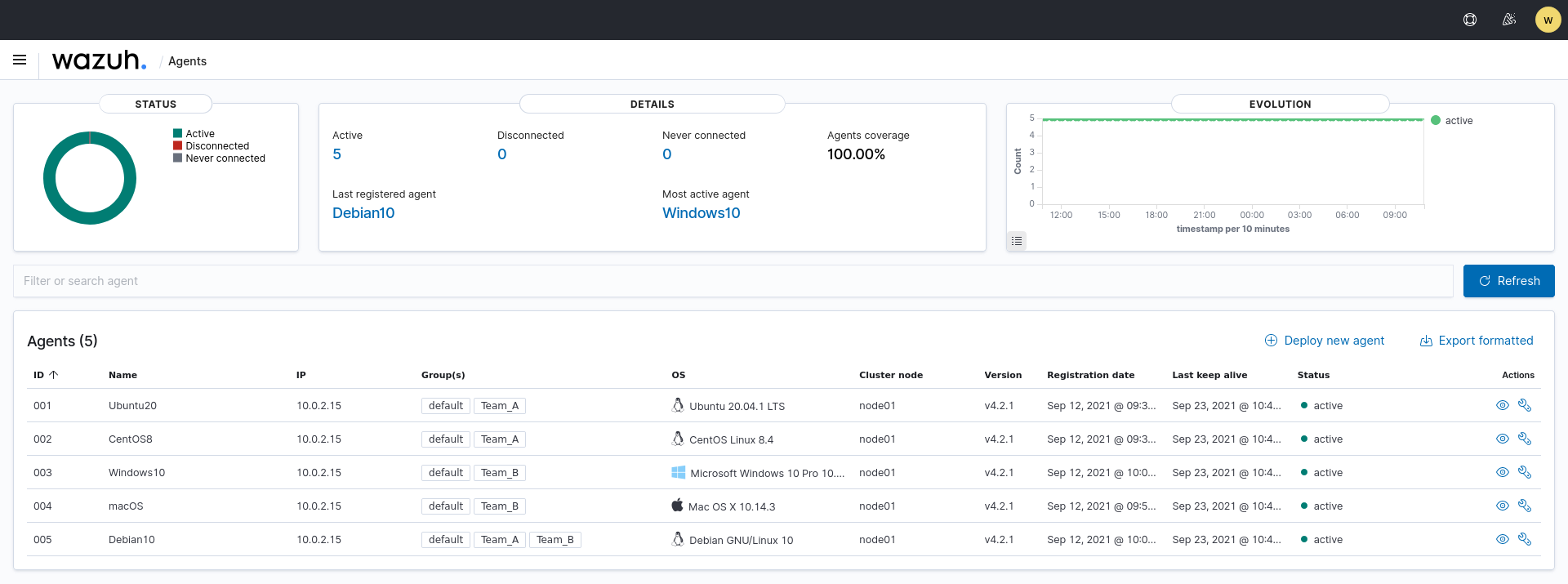1568x584 pixels.
Task: Open last registered agent Debian10 link
Action: pyautogui.click(x=363, y=213)
